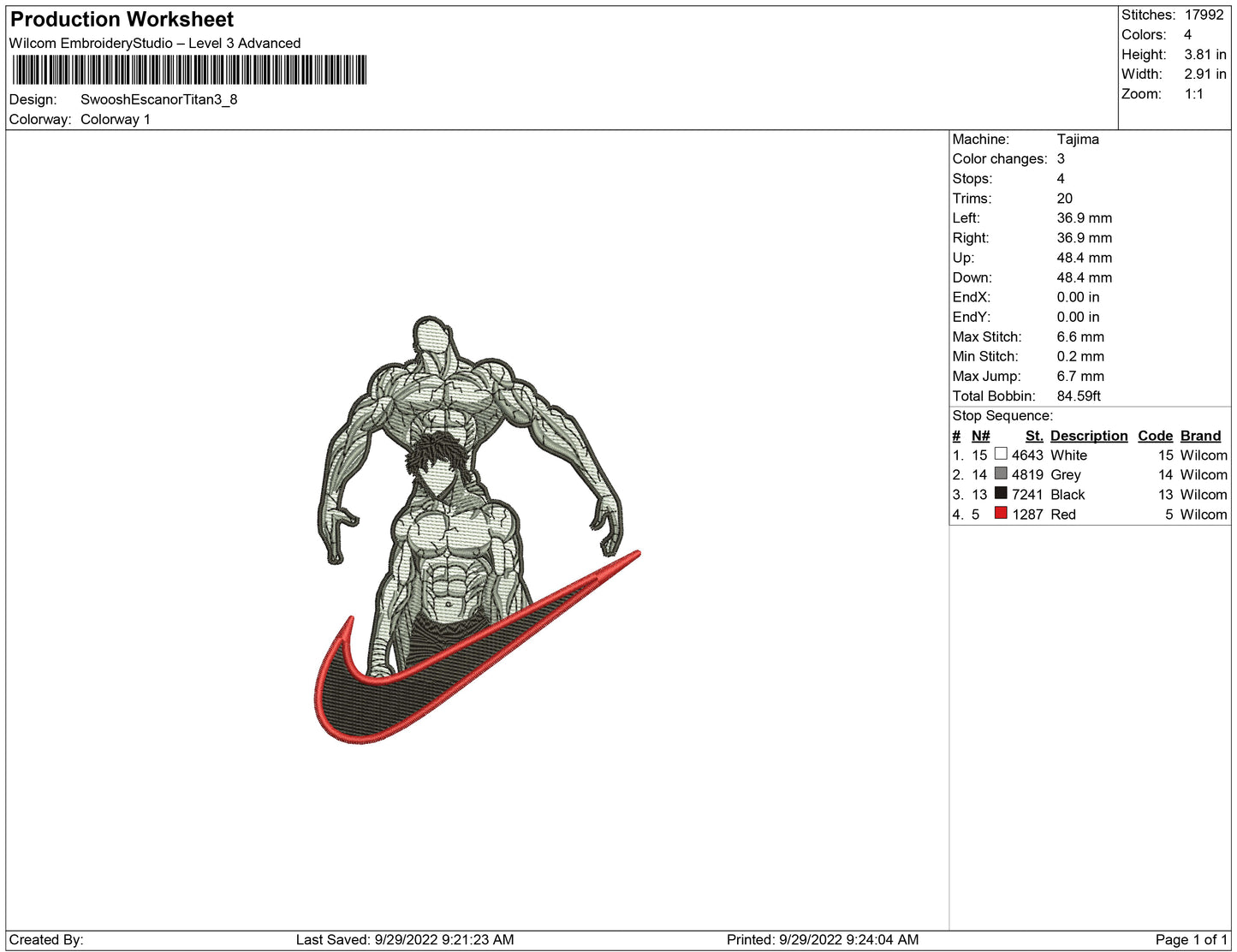Select the Zoom value "1:1"

[1194, 94]
